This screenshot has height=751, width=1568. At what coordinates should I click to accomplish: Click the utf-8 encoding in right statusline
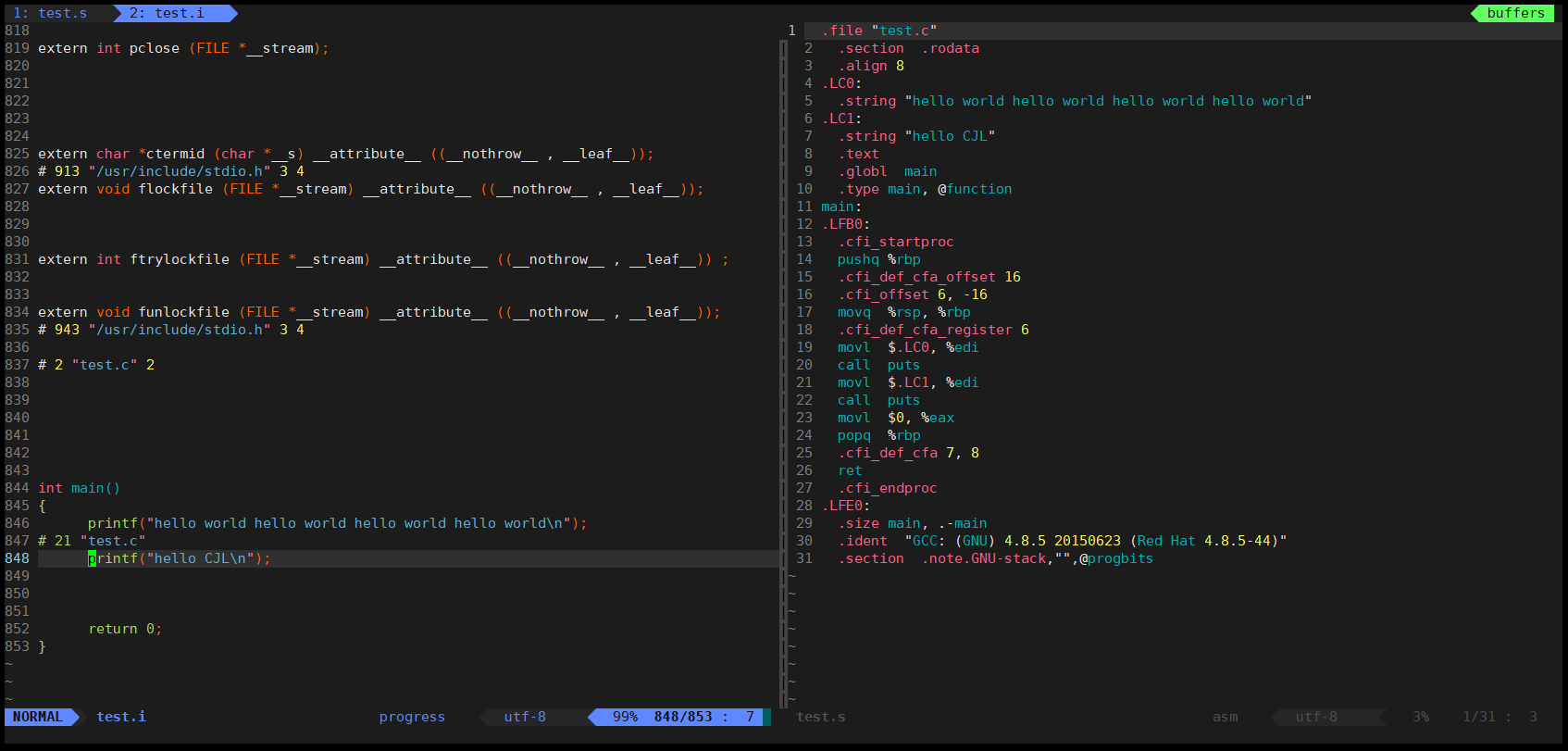tap(1316, 717)
